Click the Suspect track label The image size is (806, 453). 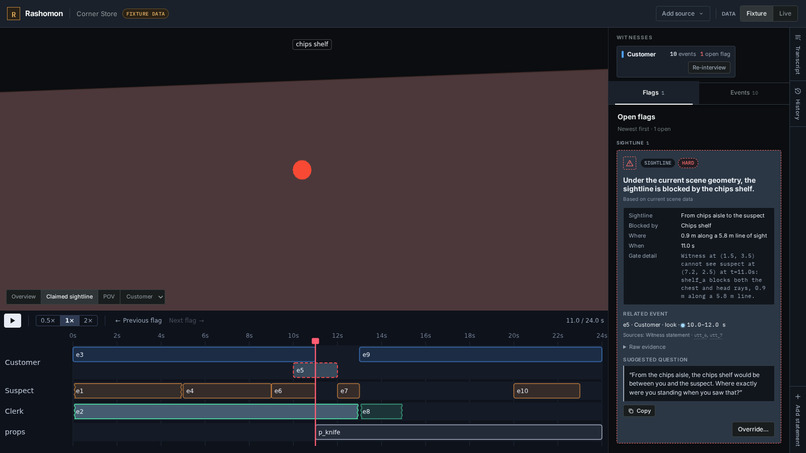19,391
